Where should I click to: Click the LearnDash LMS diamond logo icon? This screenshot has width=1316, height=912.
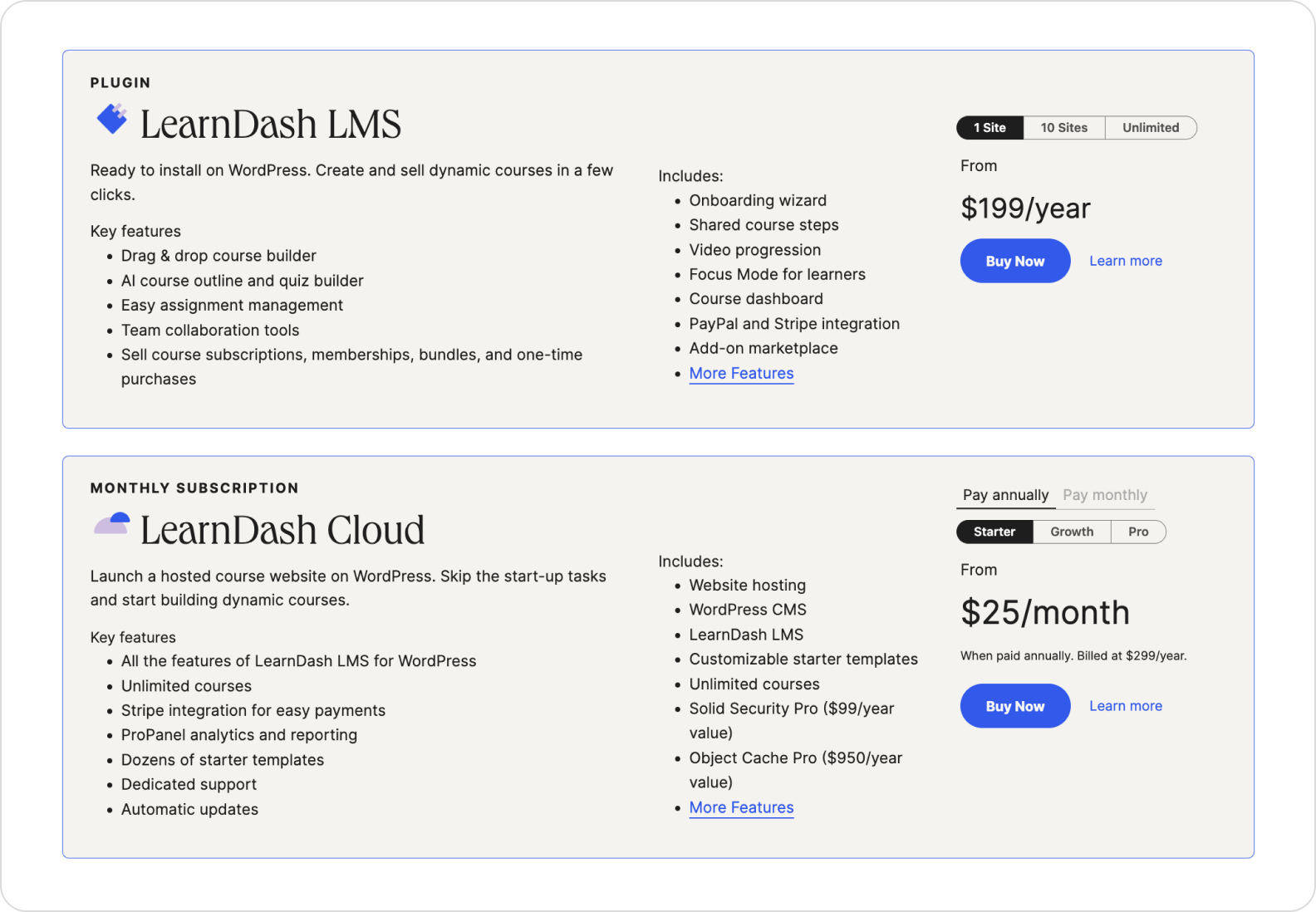112,119
